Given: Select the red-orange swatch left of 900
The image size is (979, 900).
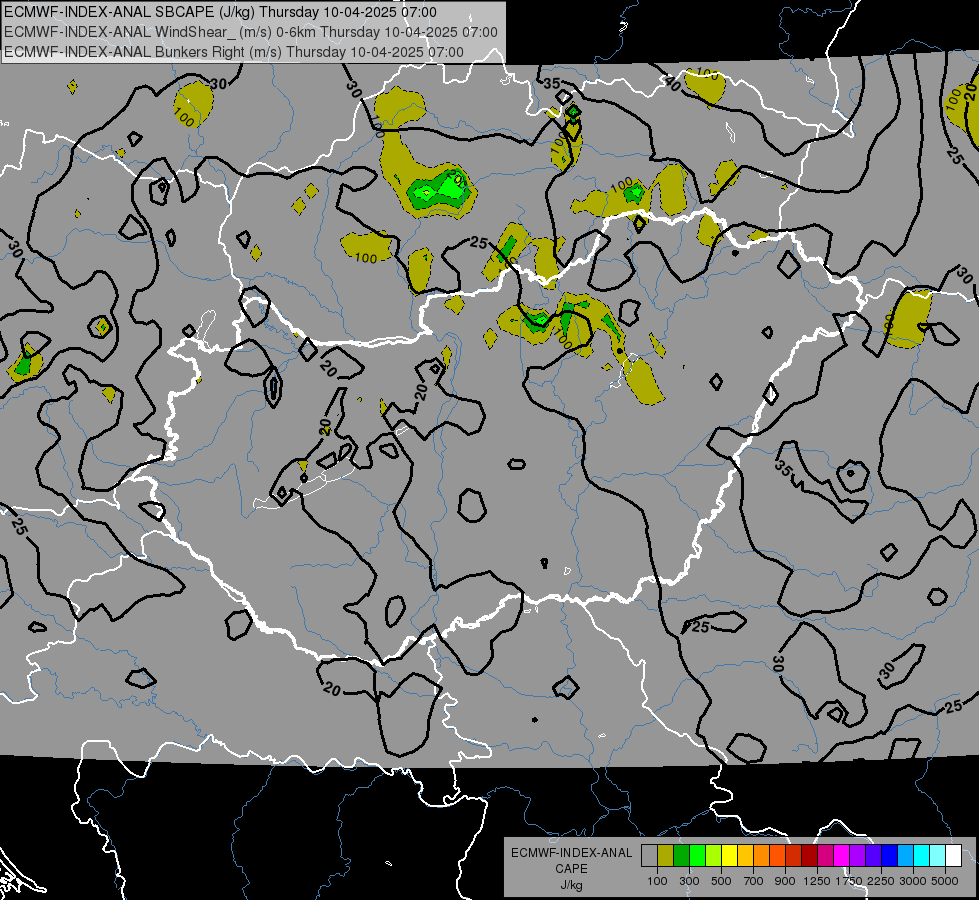Looking at the screenshot, I should tap(777, 855).
